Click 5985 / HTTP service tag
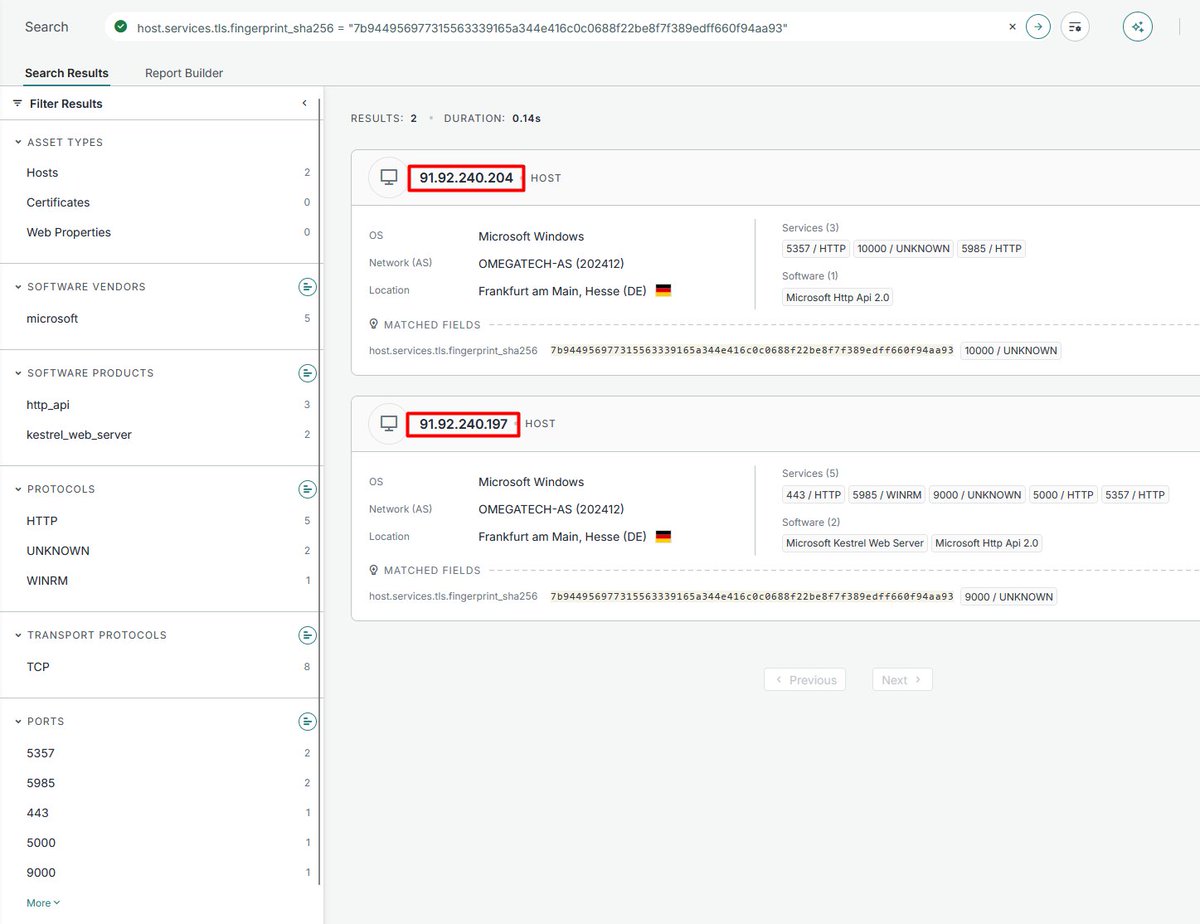 point(992,249)
